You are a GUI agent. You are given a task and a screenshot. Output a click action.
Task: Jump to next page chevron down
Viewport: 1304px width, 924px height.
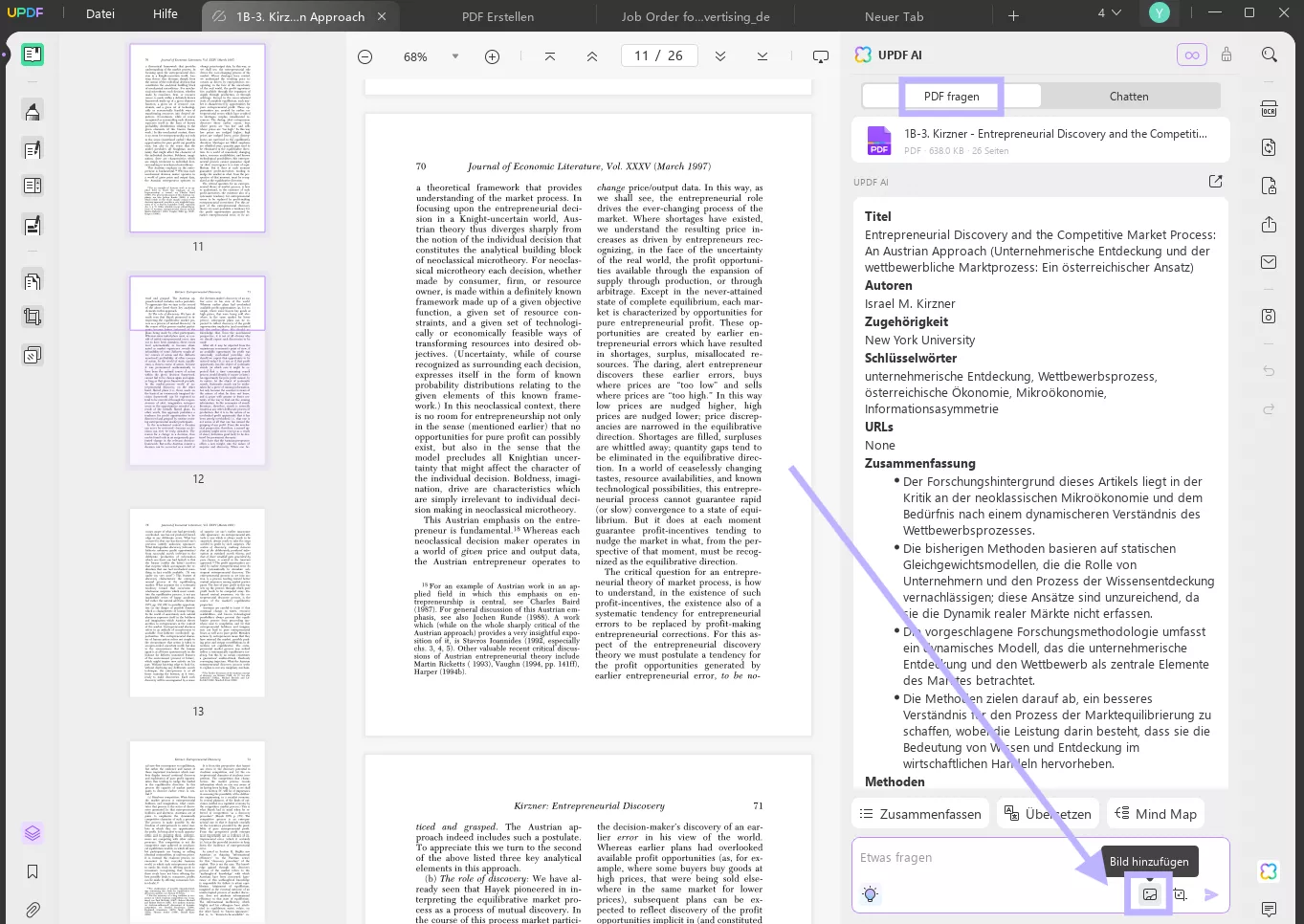(x=720, y=56)
